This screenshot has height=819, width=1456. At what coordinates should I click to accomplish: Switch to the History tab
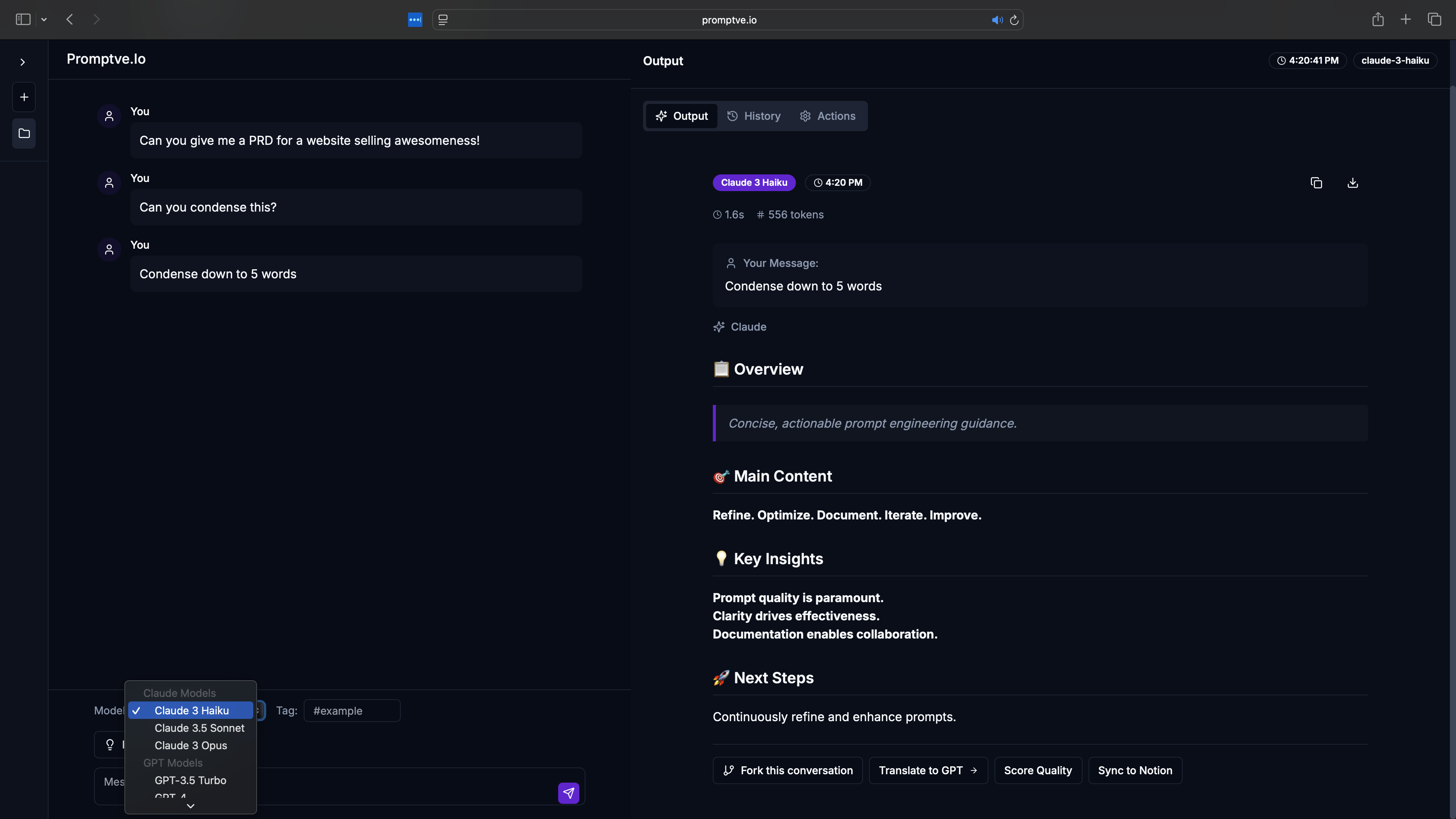tap(753, 116)
